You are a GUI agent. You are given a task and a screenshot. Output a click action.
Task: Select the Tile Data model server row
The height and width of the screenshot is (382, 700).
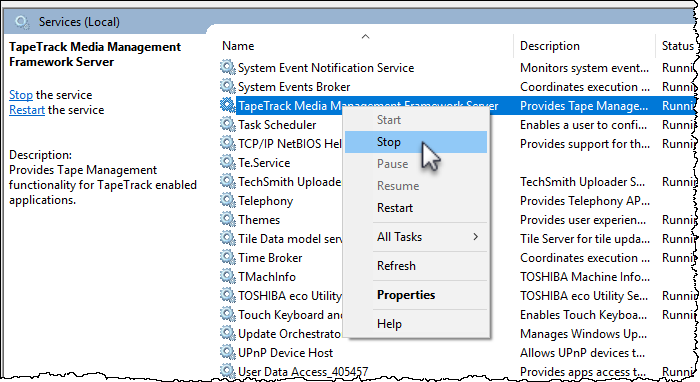click(290, 239)
